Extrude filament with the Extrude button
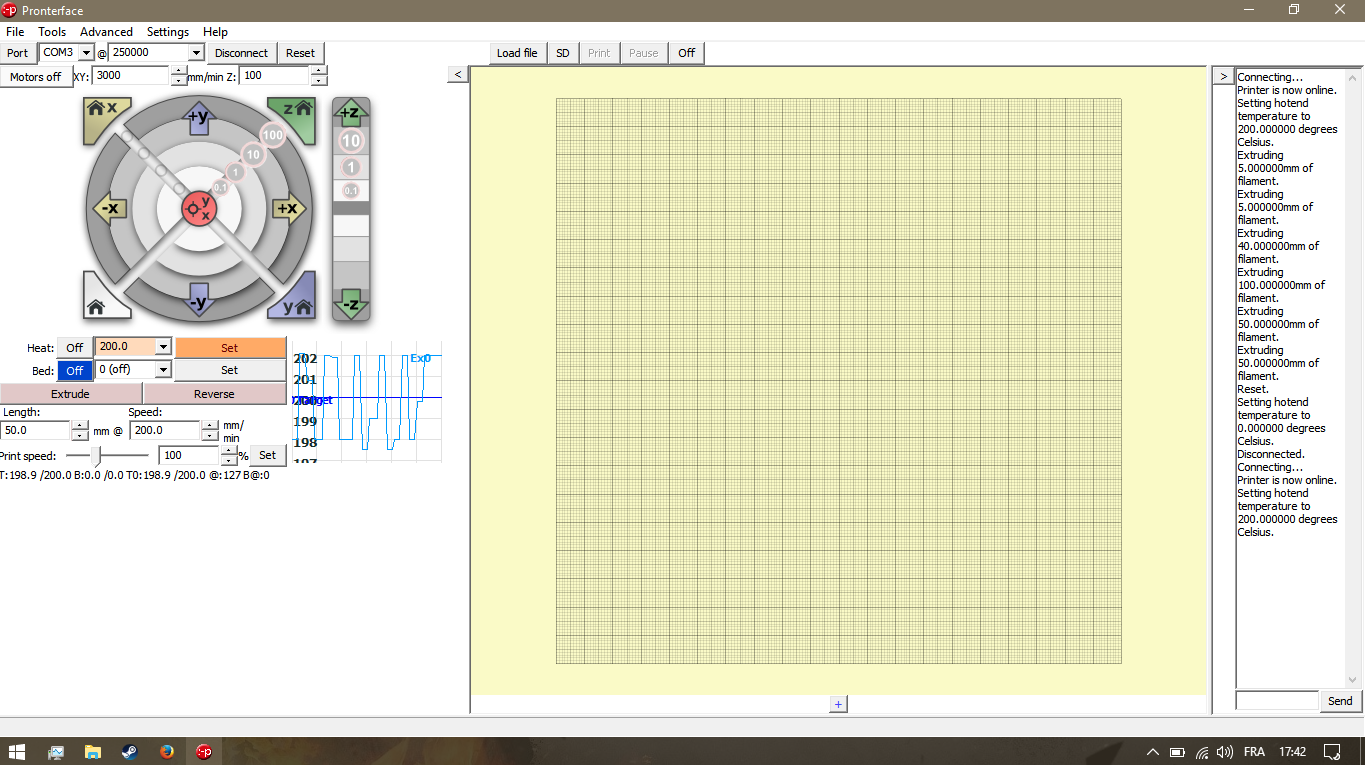Image resolution: width=1365 pixels, height=765 pixels. [x=71, y=394]
